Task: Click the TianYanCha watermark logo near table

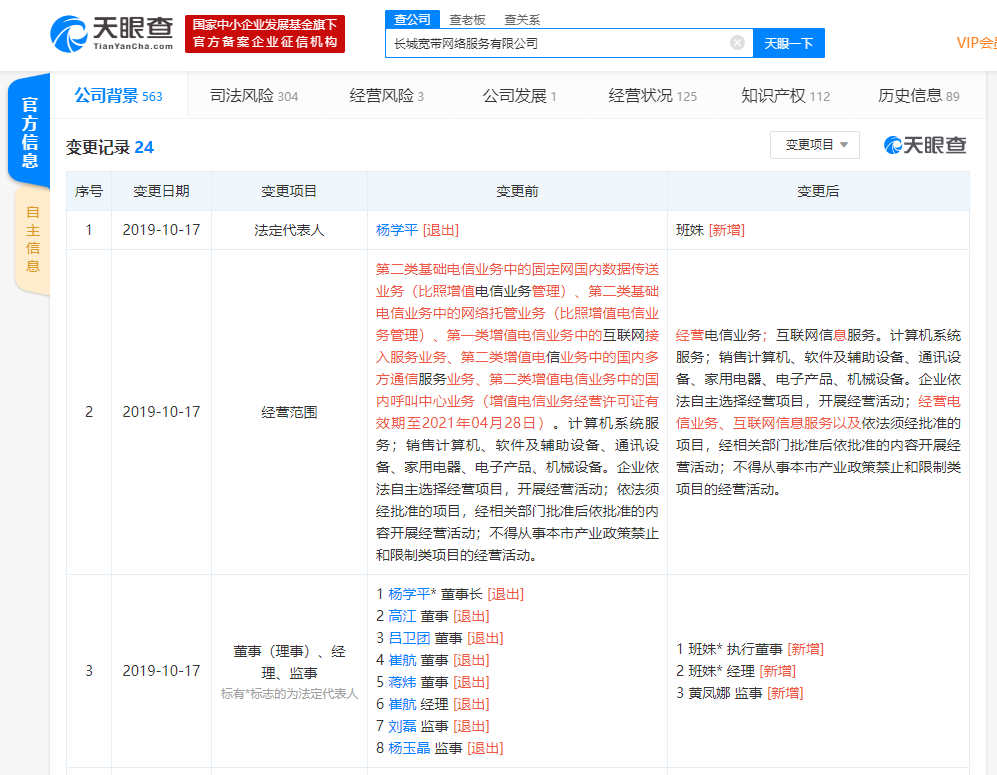Action: click(x=925, y=145)
